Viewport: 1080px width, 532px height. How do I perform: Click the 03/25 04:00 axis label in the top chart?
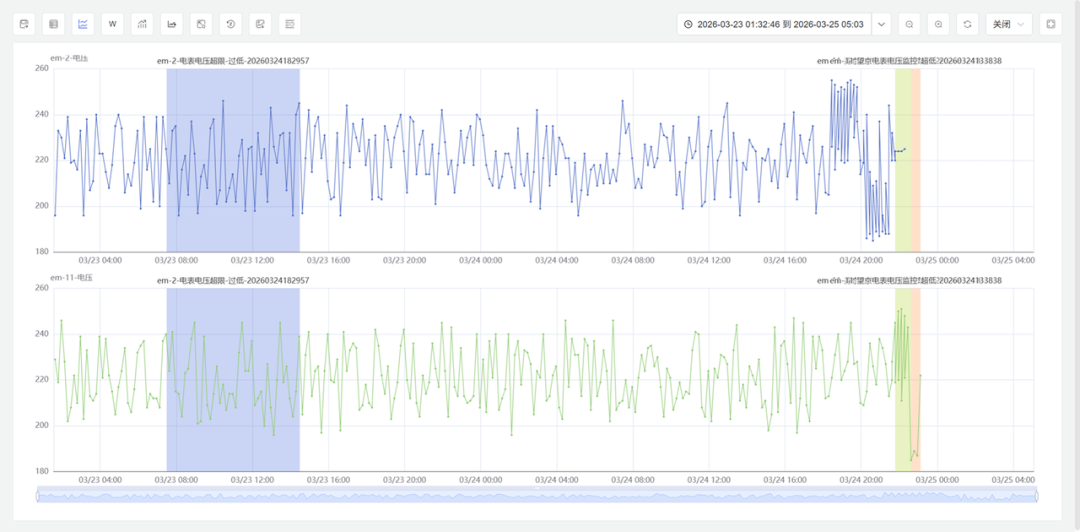(x=1013, y=260)
